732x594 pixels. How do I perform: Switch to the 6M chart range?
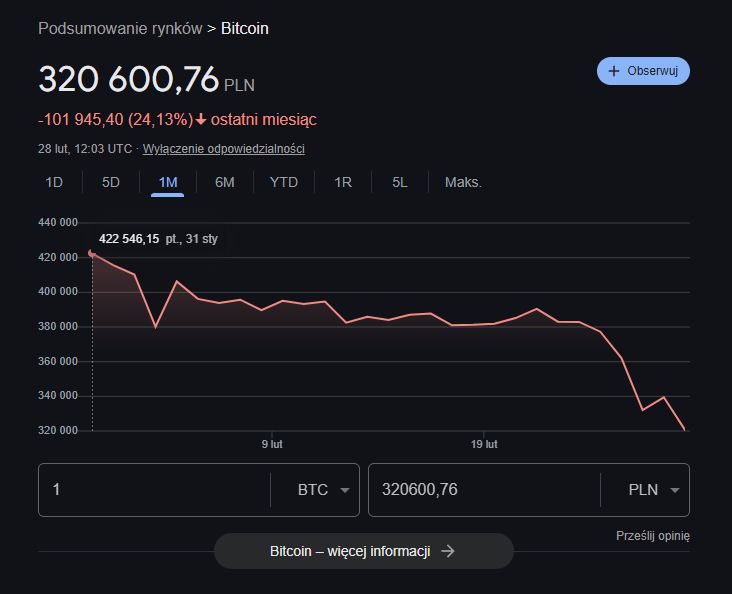pos(225,182)
